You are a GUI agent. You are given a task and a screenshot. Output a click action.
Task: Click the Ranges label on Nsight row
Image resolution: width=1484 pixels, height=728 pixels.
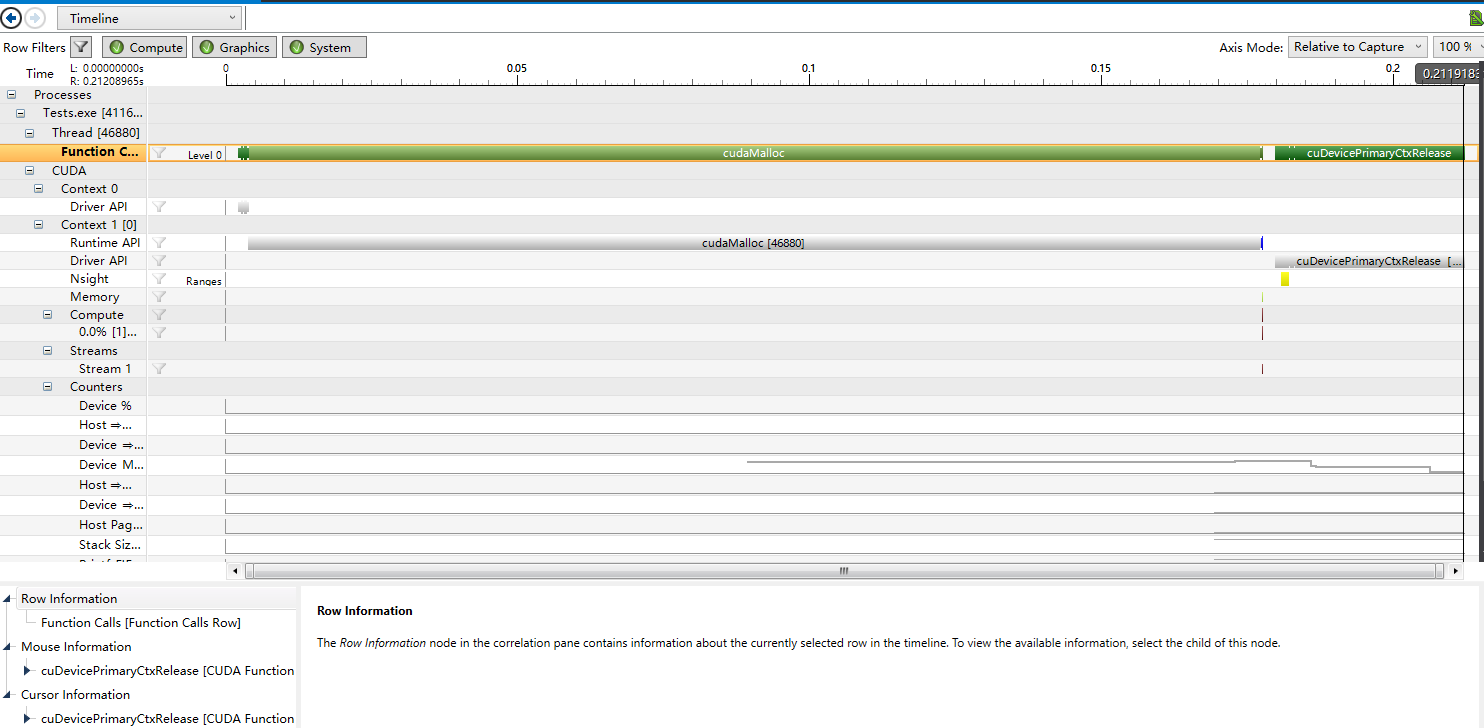204,282
